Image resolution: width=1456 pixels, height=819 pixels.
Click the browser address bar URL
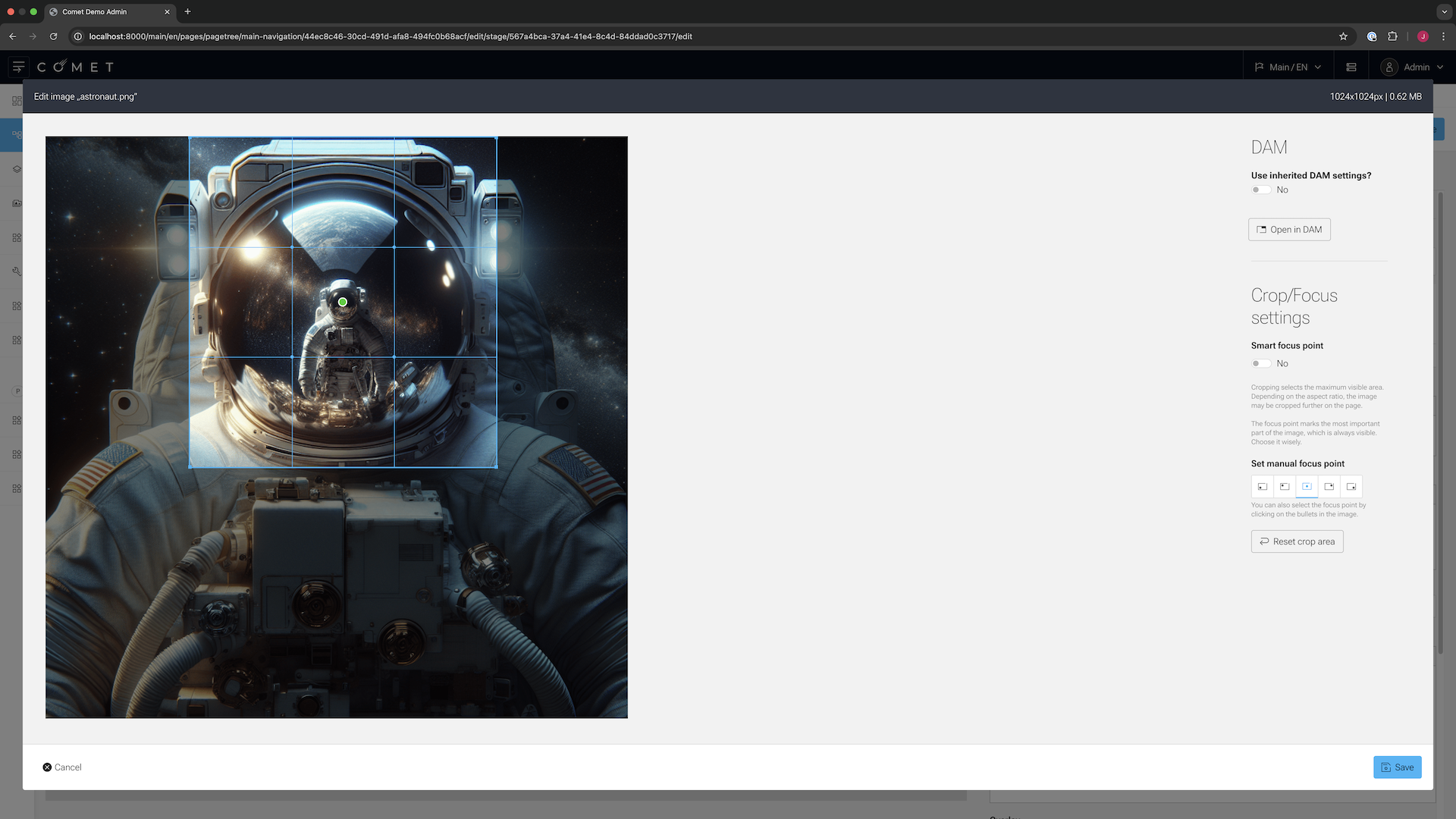point(390,36)
